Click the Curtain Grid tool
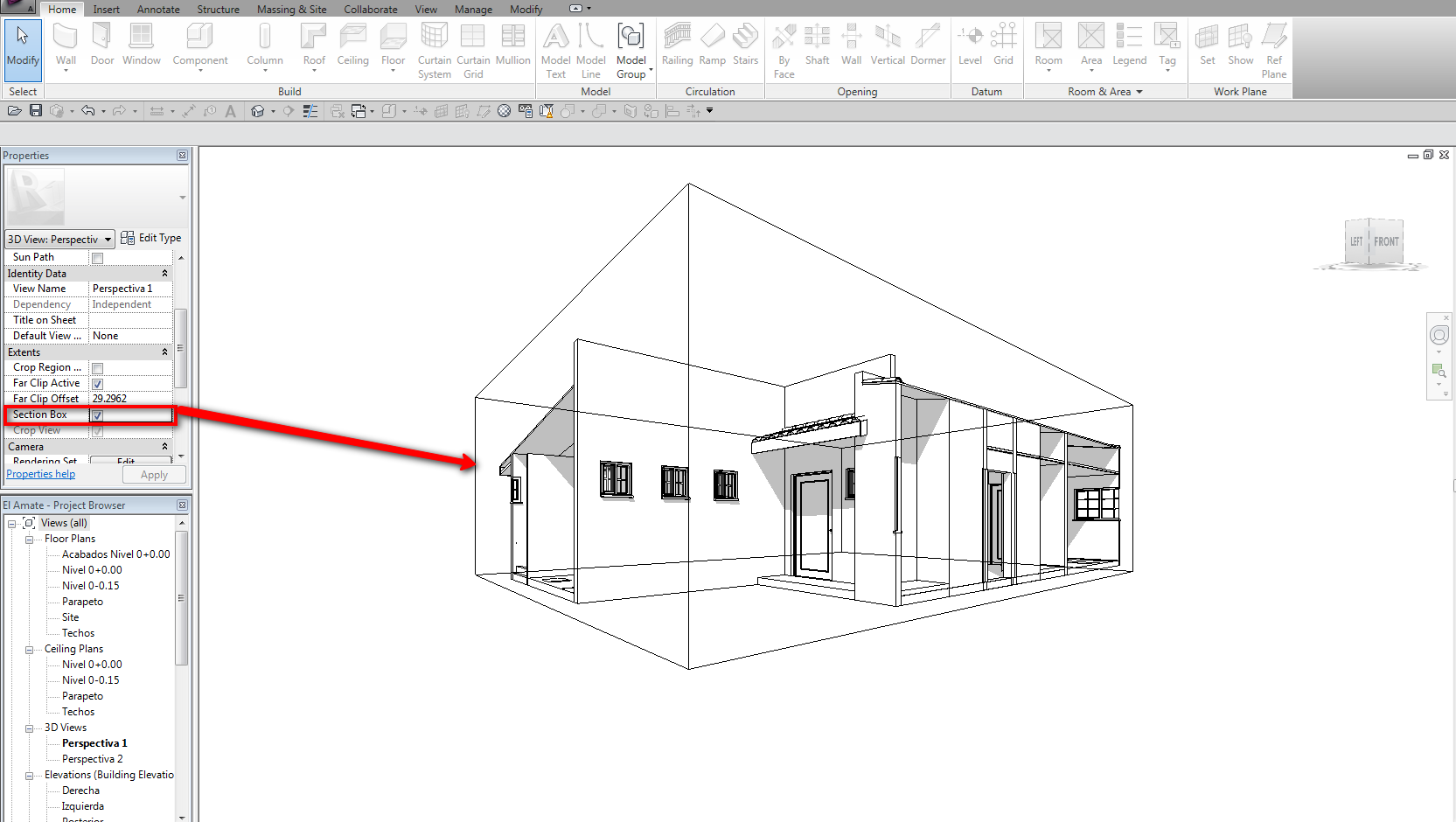Viewport: 1456px width, 822px height. click(473, 51)
